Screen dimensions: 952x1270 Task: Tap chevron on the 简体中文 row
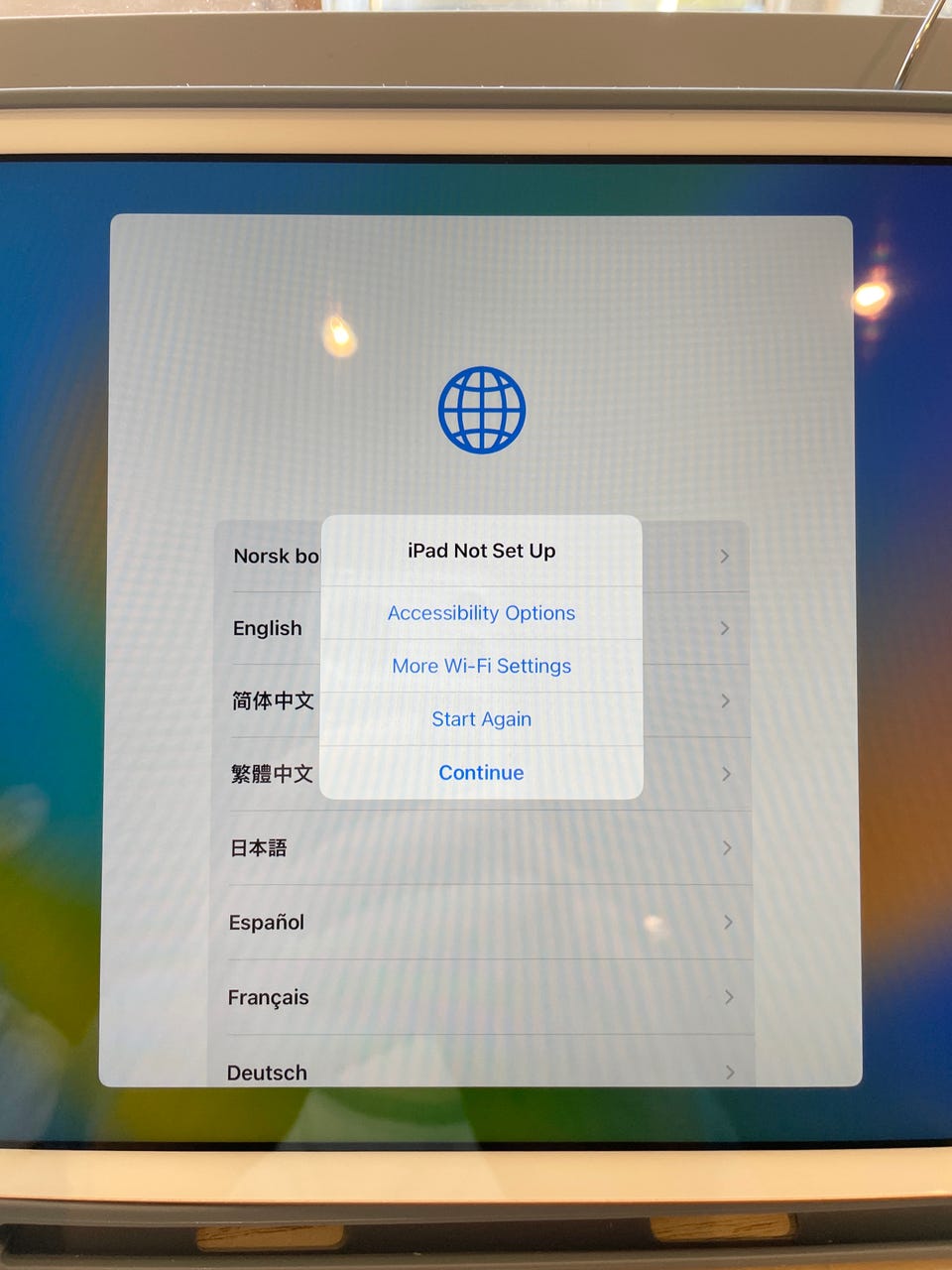[726, 700]
